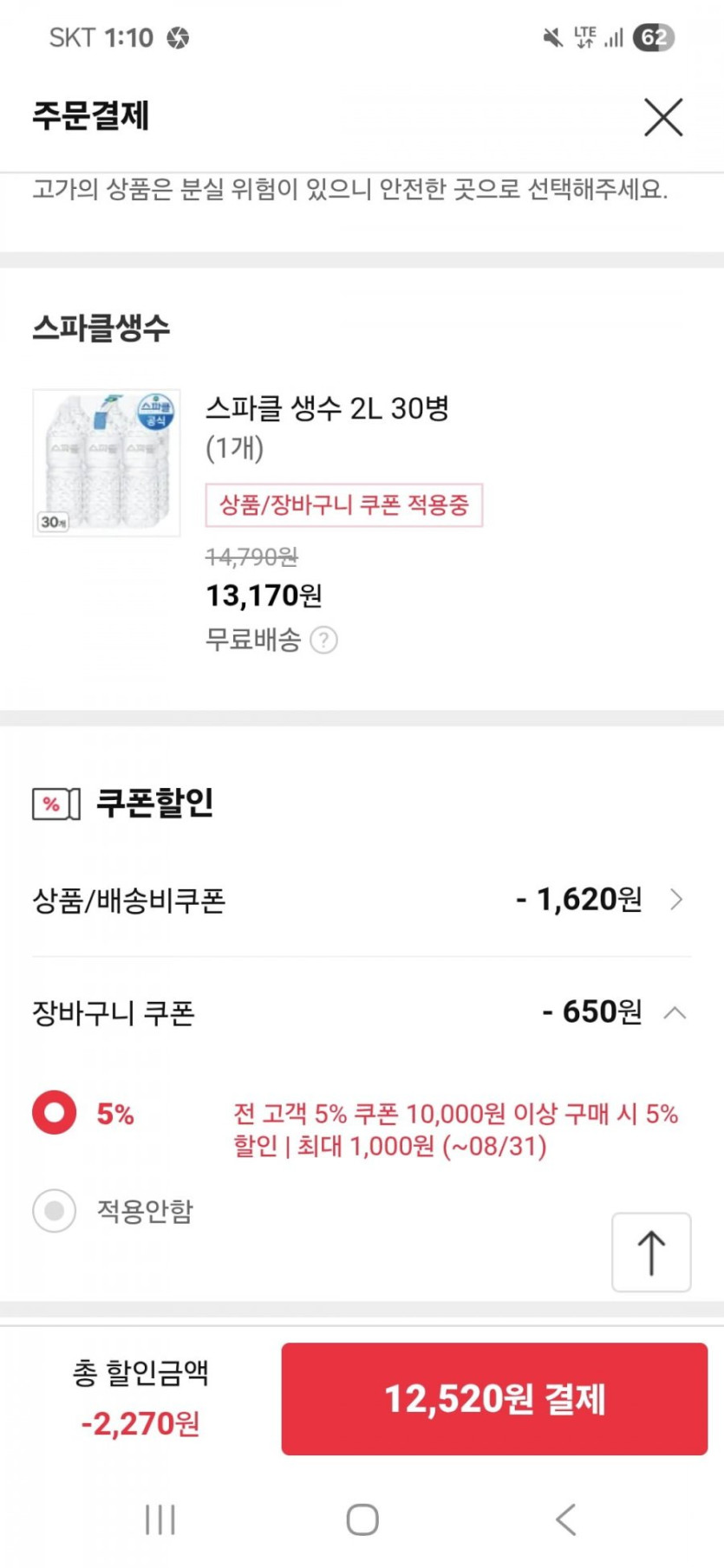
Task: Tap the scroll-to-top arrow button
Action: (x=651, y=1252)
